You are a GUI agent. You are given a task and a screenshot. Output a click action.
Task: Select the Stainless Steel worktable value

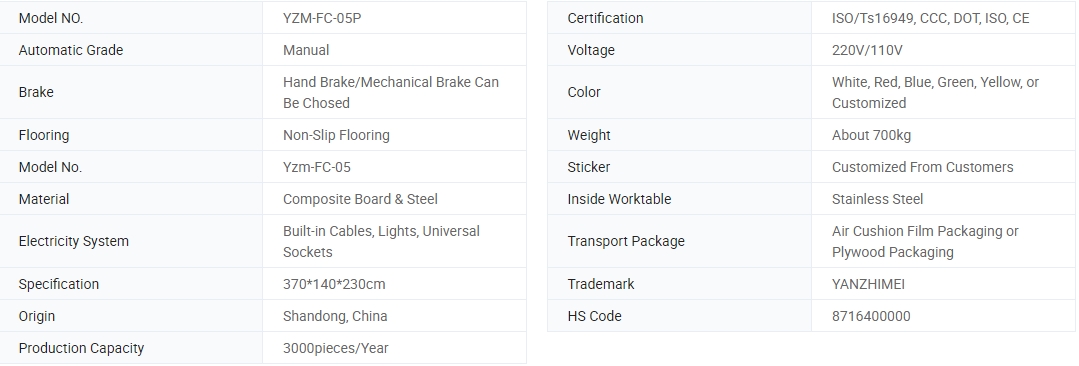coord(877,199)
